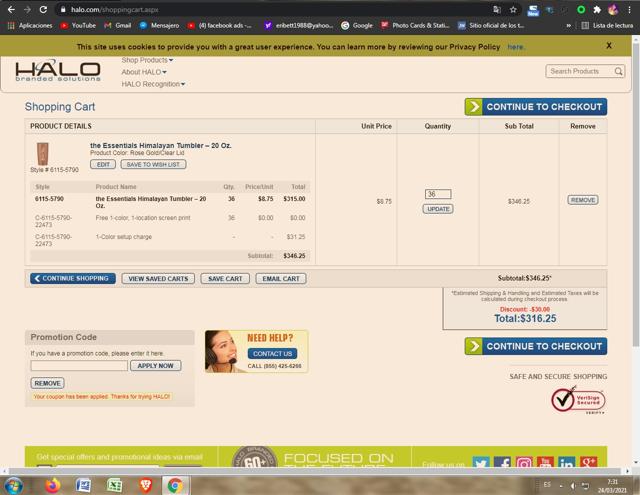Image resolution: width=640 pixels, height=495 pixels.
Task: Click the tumbler product thumbnail
Action: pos(42,153)
